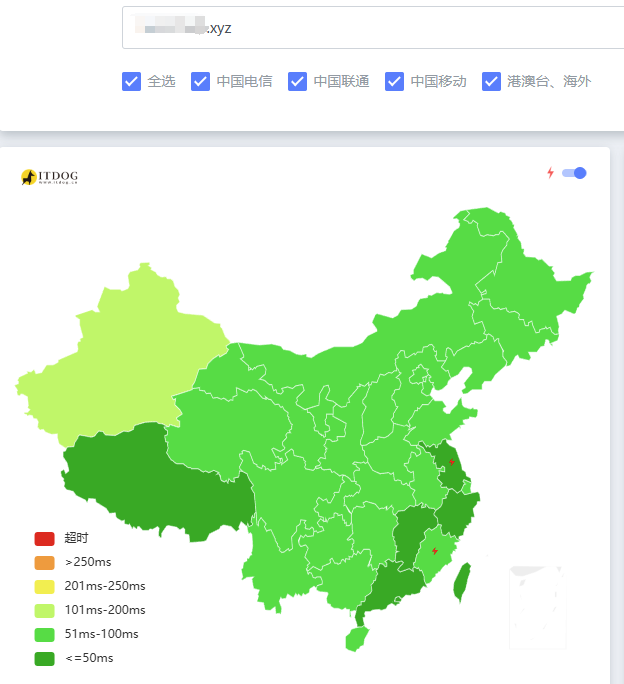Click the yellow 201ms-250ms legend swatch
Image resolution: width=624 pixels, height=684 pixels.
coord(45,587)
